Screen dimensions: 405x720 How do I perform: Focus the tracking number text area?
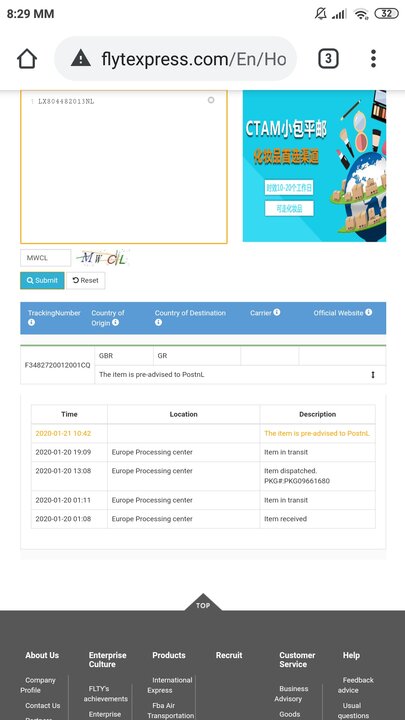click(x=124, y=167)
